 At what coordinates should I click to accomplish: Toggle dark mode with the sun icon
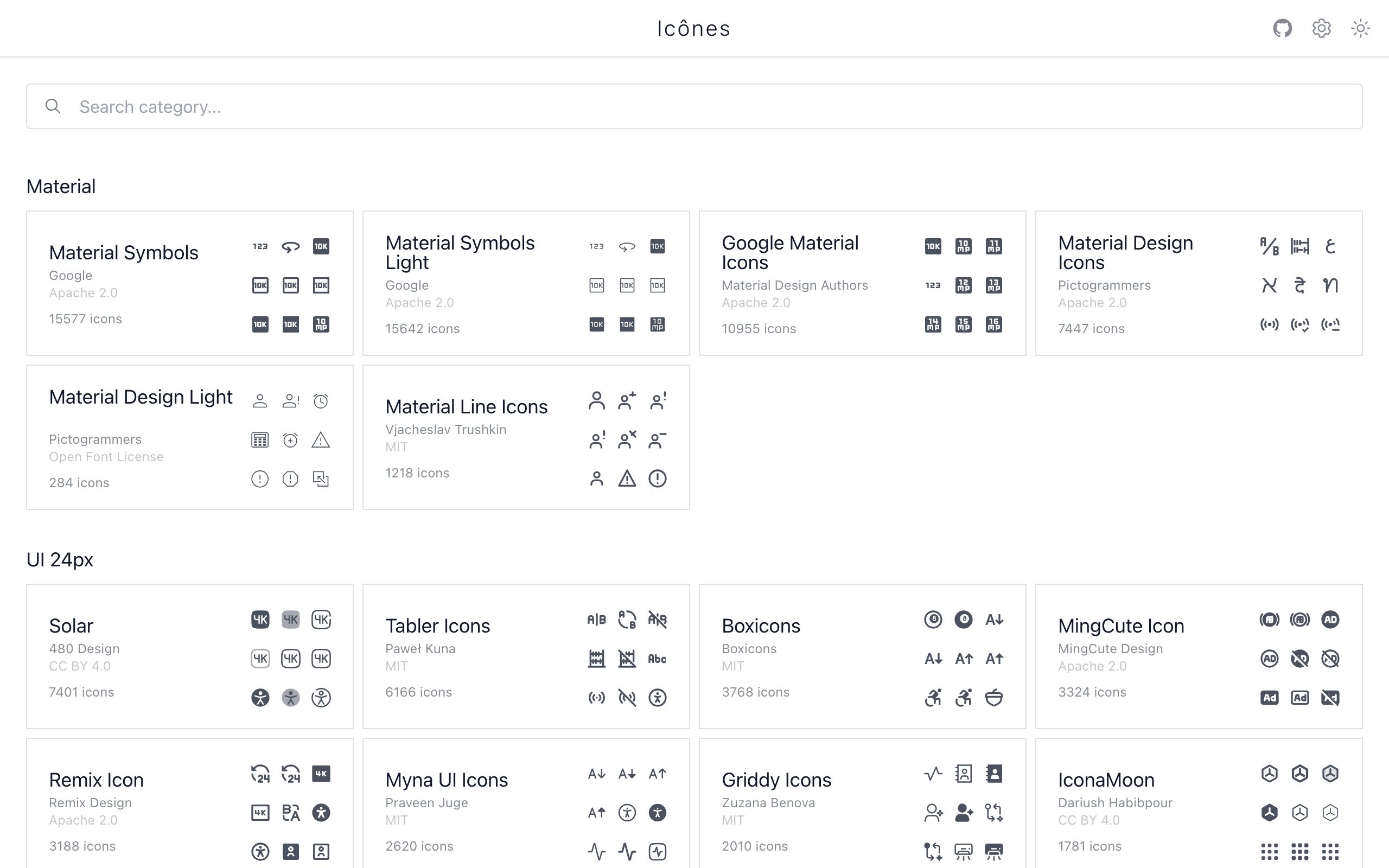[1360, 28]
